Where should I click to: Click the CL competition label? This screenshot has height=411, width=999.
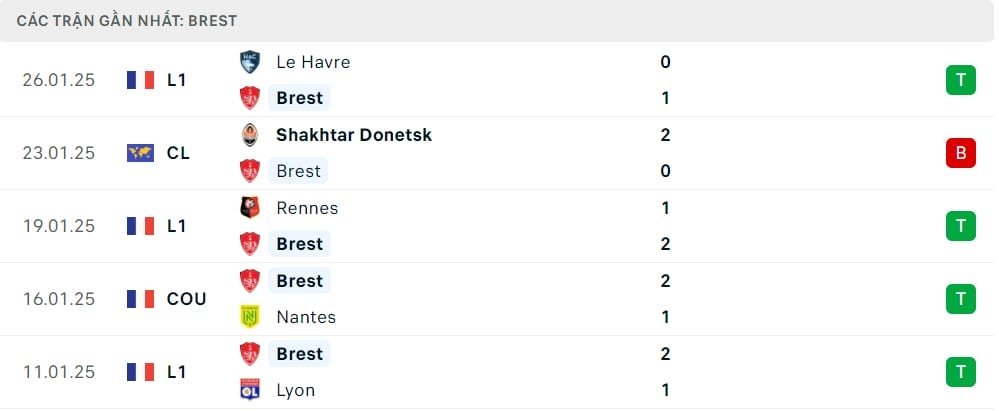click(178, 153)
